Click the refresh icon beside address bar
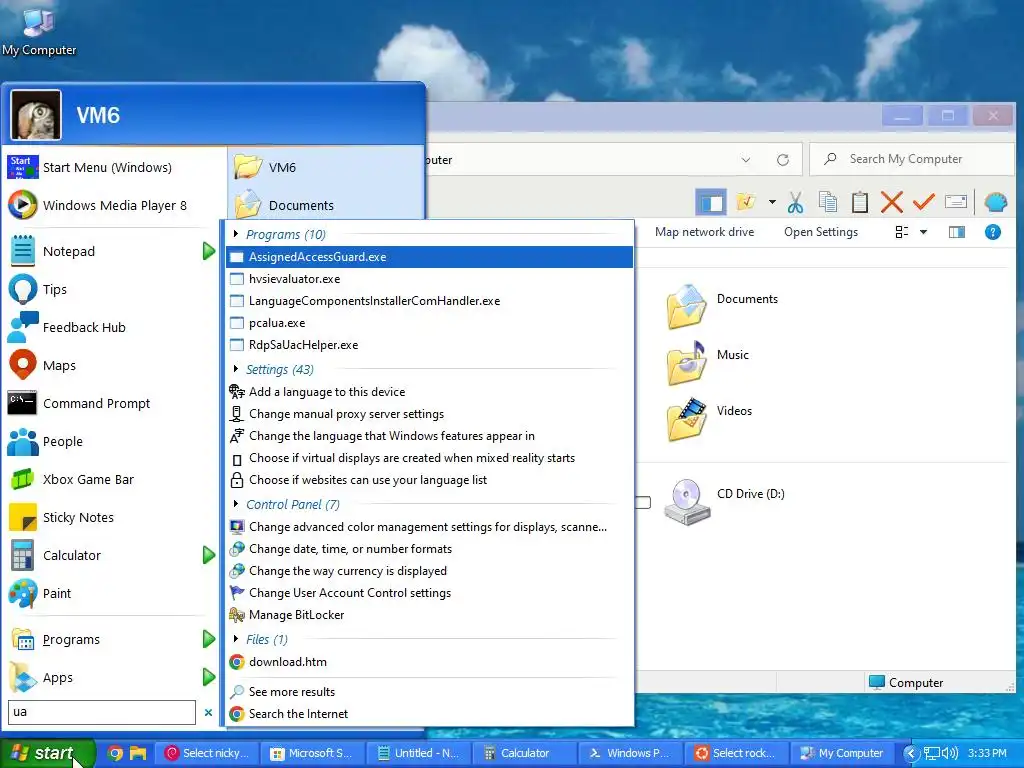Viewport: 1024px width, 768px height. (782, 159)
